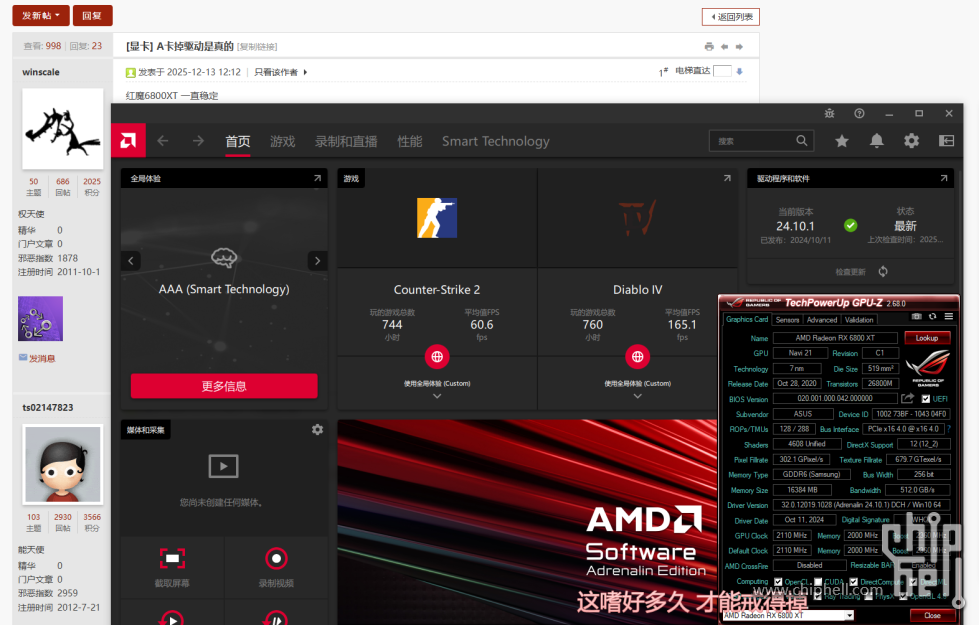Toggle the UEFI checkbox in GPU-Z

click(926, 398)
